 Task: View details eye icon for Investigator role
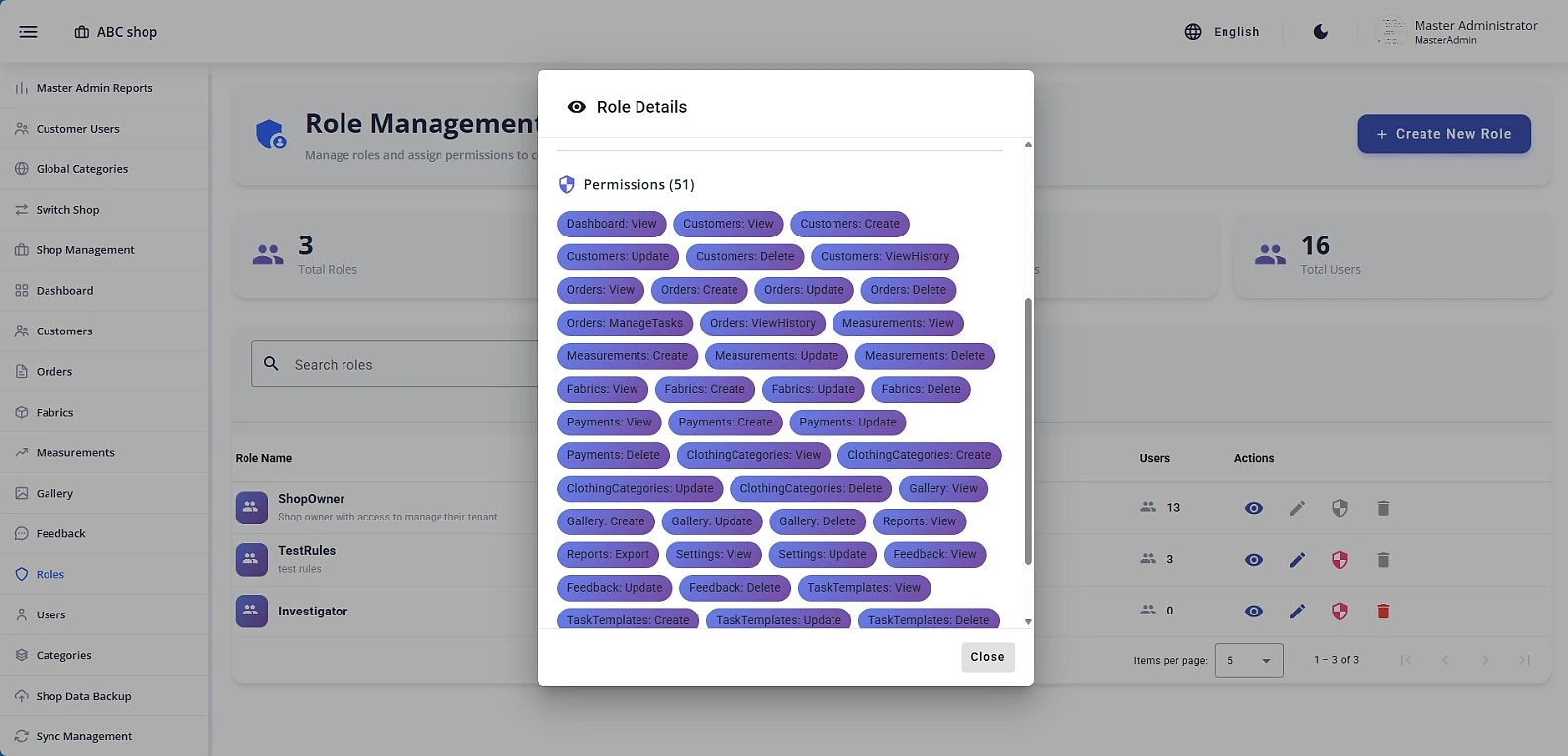click(x=1254, y=612)
